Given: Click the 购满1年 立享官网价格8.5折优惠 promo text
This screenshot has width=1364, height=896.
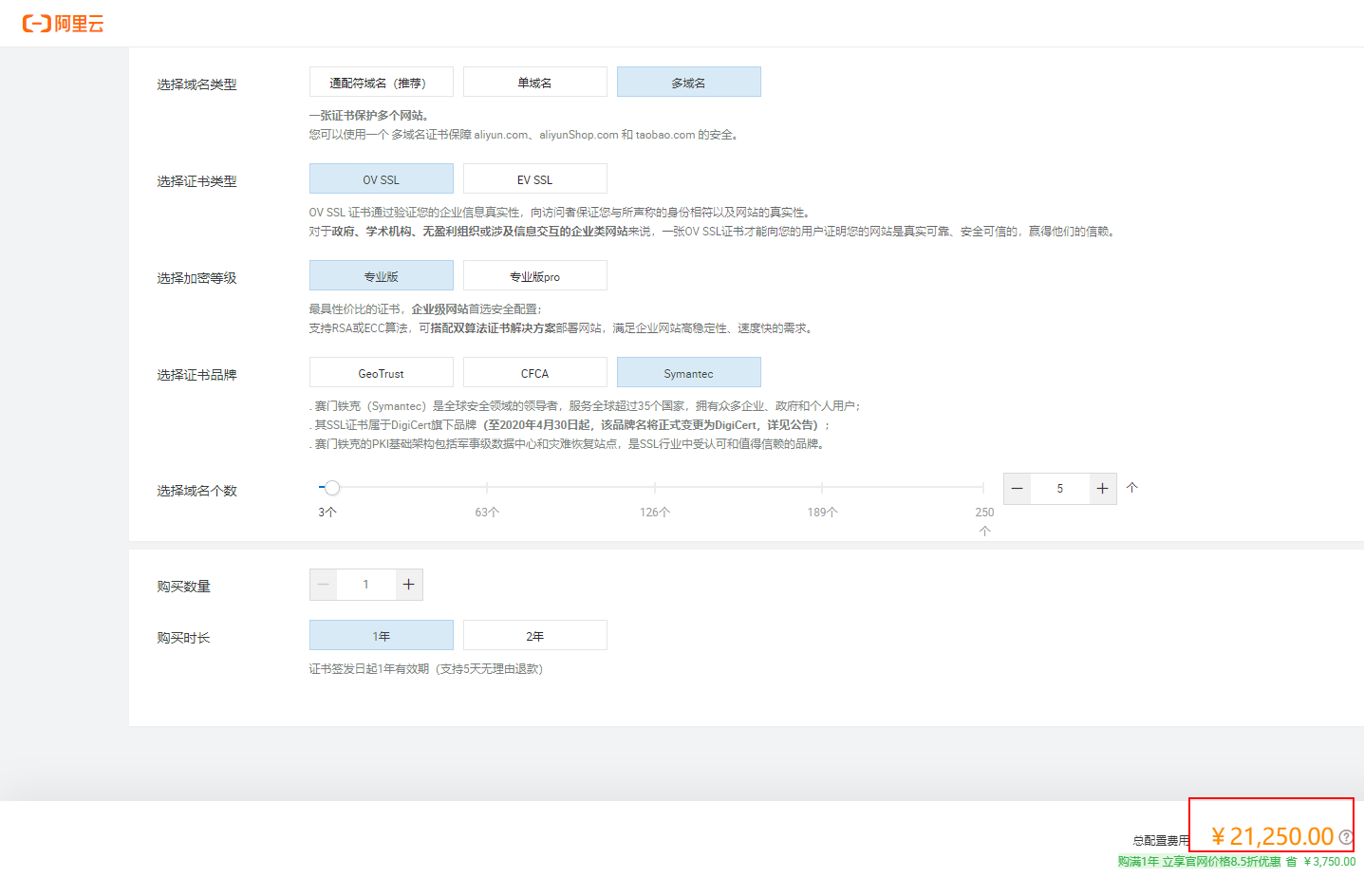Looking at the screenshot, I should point(1200,862).
